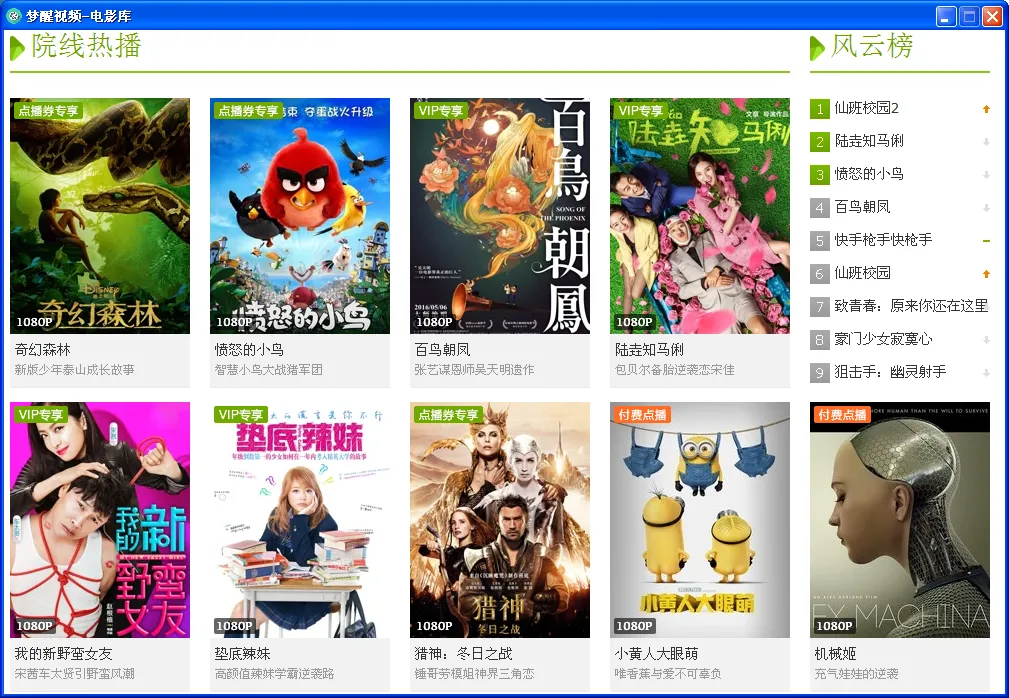Click the up arrow beside 仙班校园2
The width and height of the screenshot is (1009, 698).
click(x=986, y=109)
